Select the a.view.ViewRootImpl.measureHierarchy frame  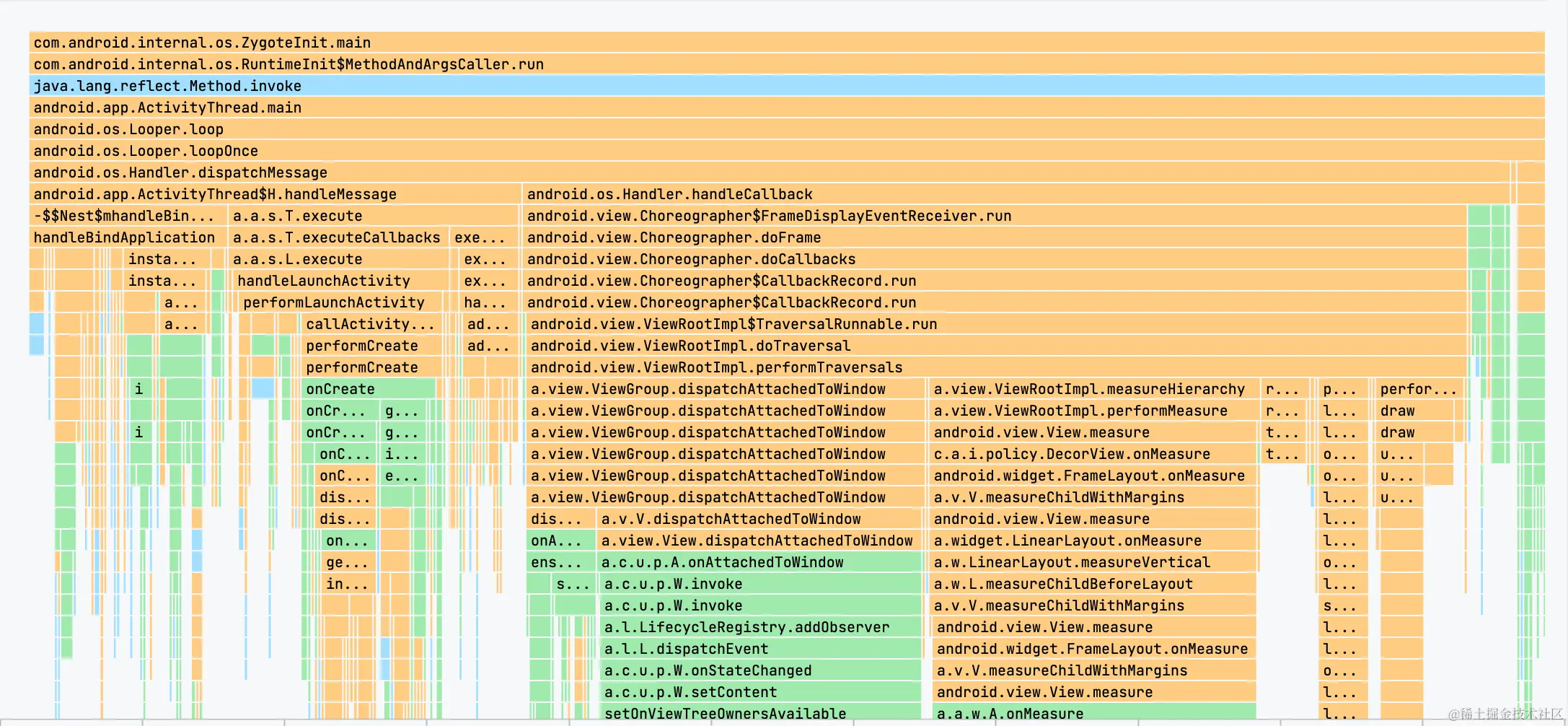coord(1093,389)
